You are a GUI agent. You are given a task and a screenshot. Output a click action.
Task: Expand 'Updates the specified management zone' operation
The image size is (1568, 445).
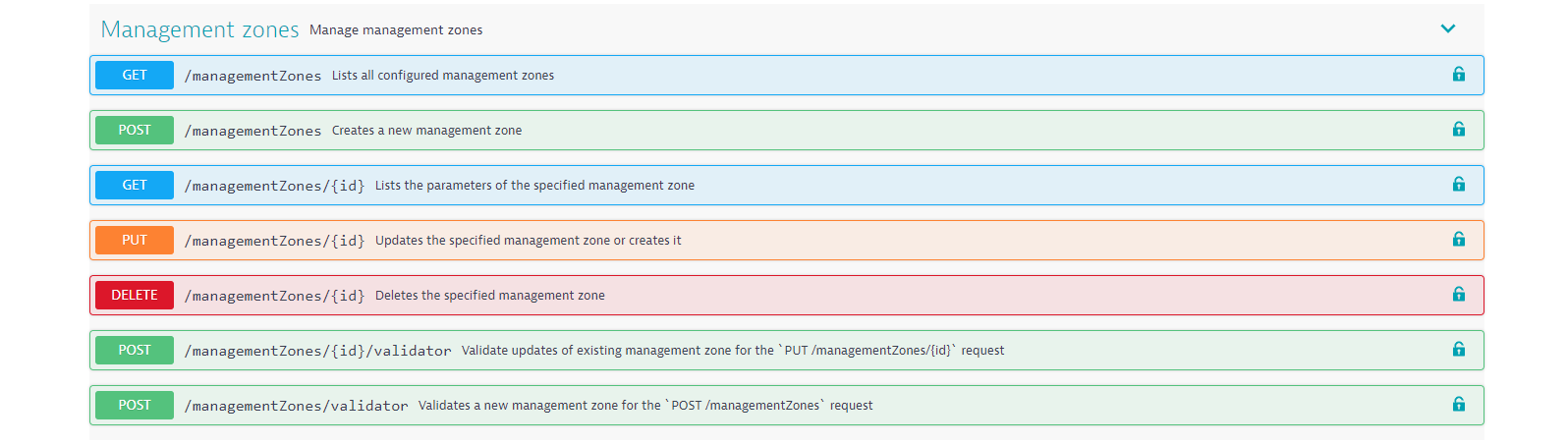click(786, 240)
